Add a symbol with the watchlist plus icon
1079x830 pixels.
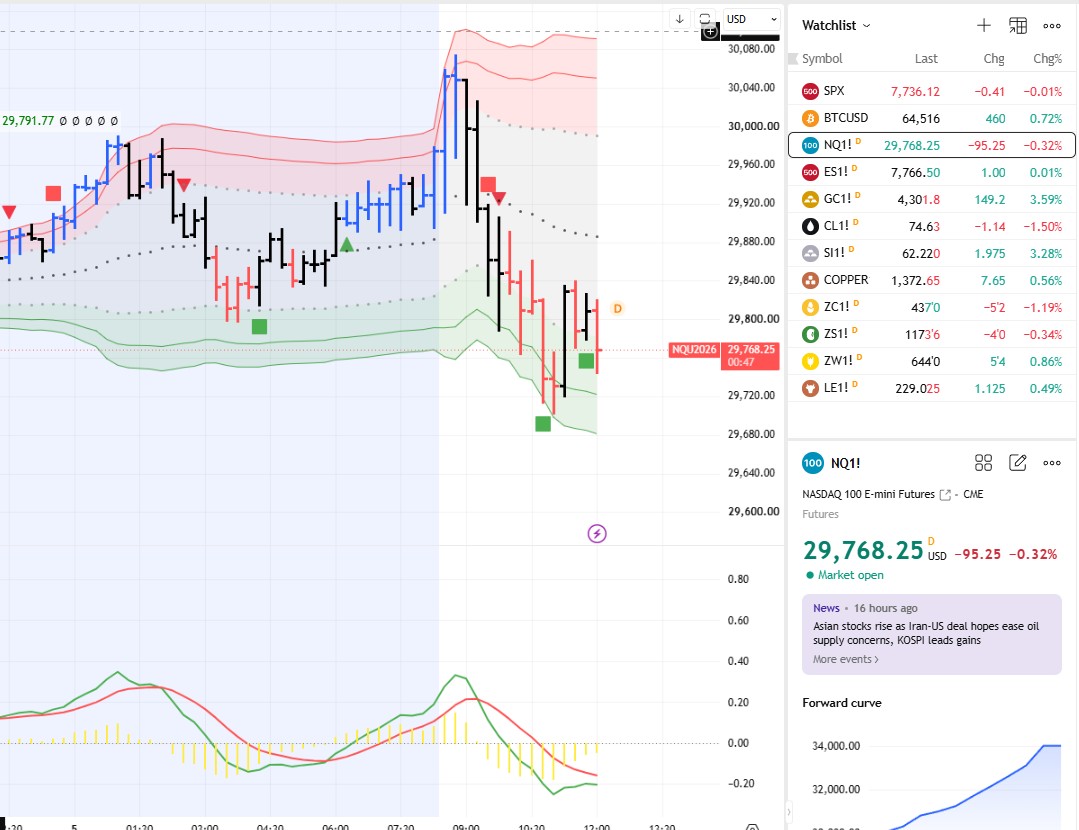coord(983,25)
